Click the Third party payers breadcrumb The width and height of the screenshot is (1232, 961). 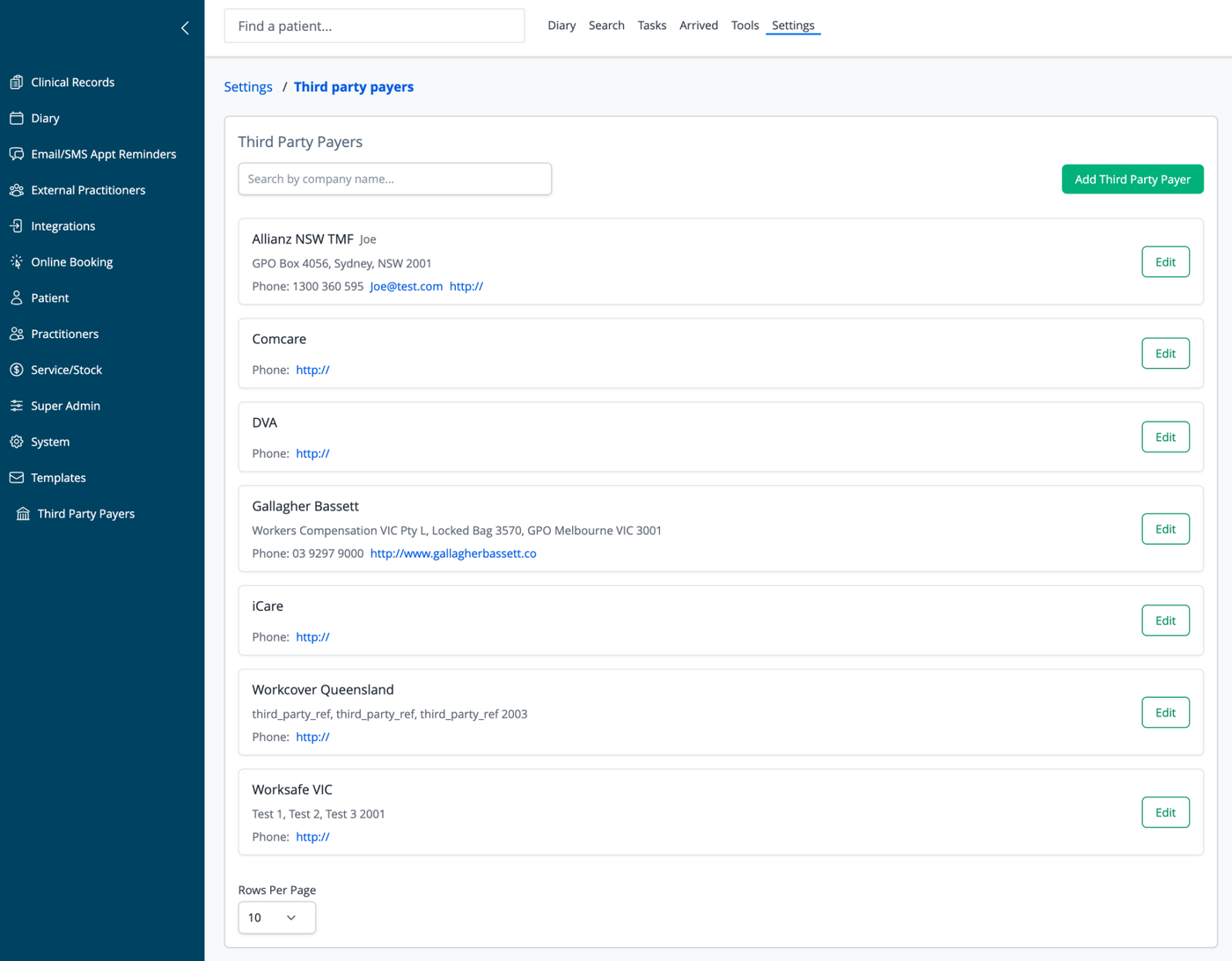354,87
